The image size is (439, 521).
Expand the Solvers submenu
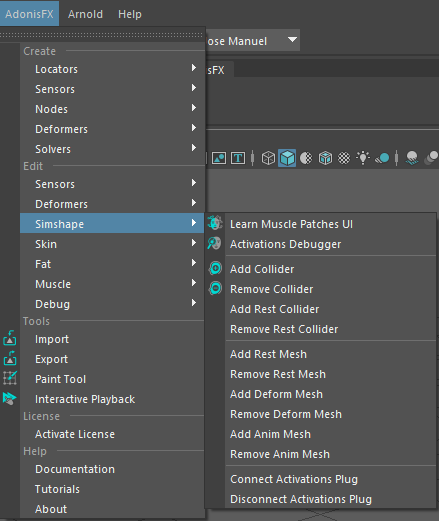[112, 149]
